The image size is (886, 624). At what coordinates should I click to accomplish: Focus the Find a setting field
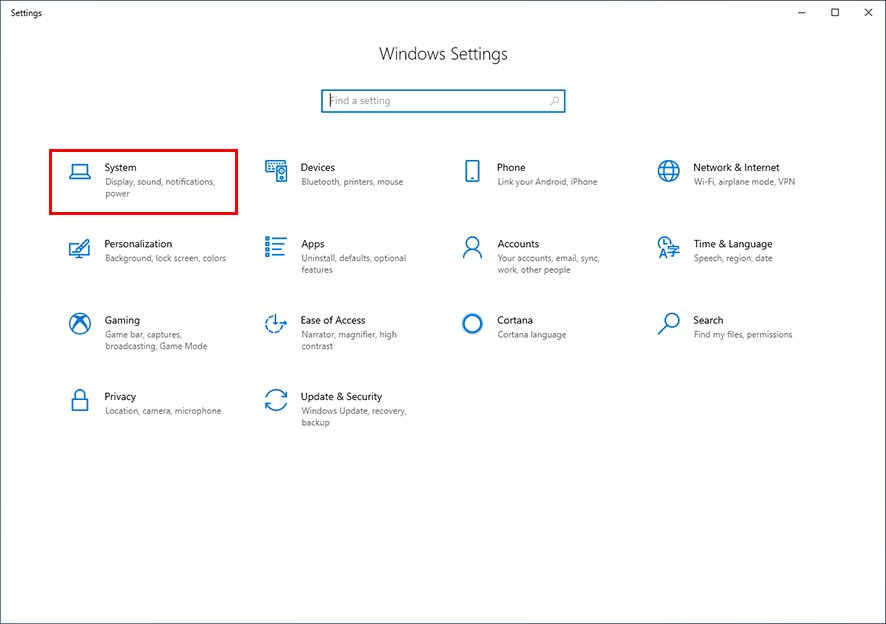coord(443,101)
